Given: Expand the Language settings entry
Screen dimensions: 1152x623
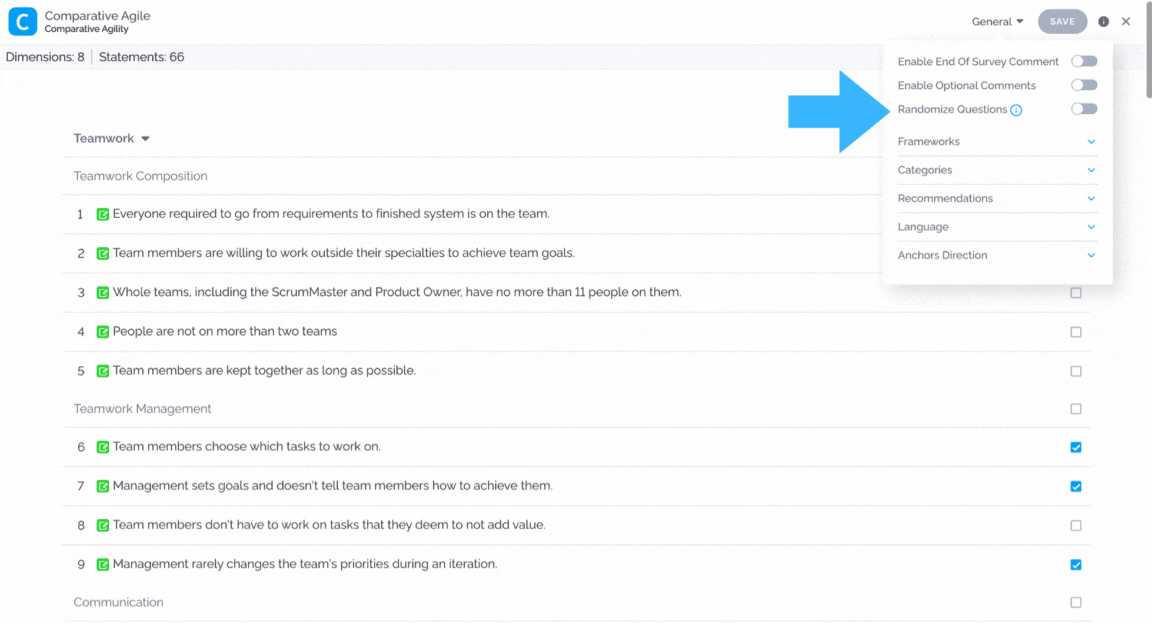Looking at the screenshot, I should point(996,226).
